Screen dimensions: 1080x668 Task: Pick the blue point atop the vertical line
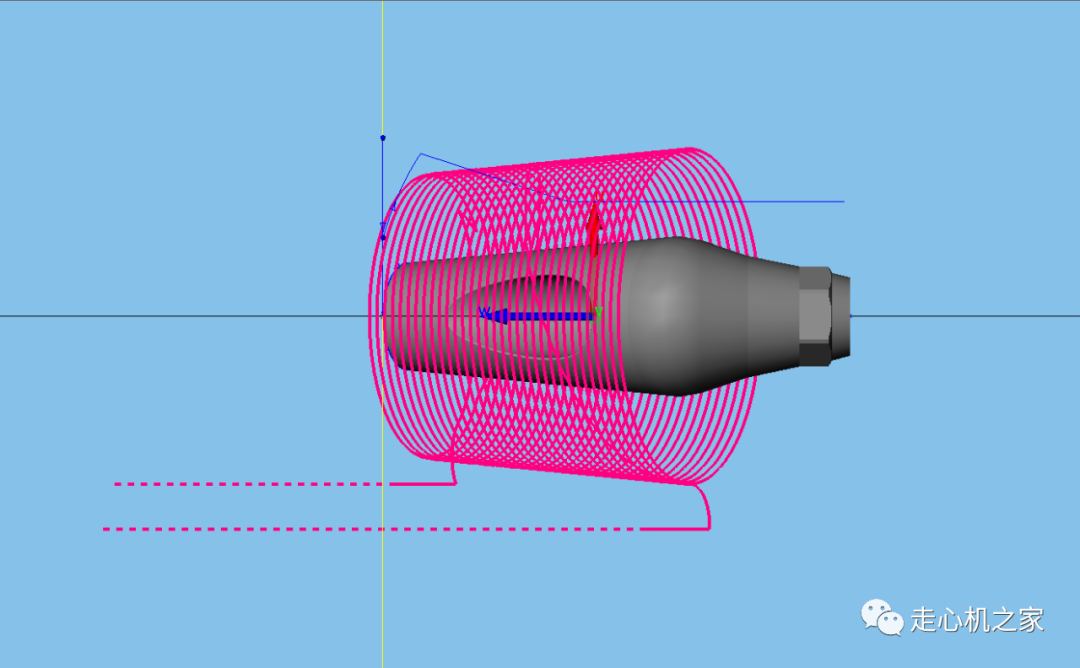tap(382, 138)
